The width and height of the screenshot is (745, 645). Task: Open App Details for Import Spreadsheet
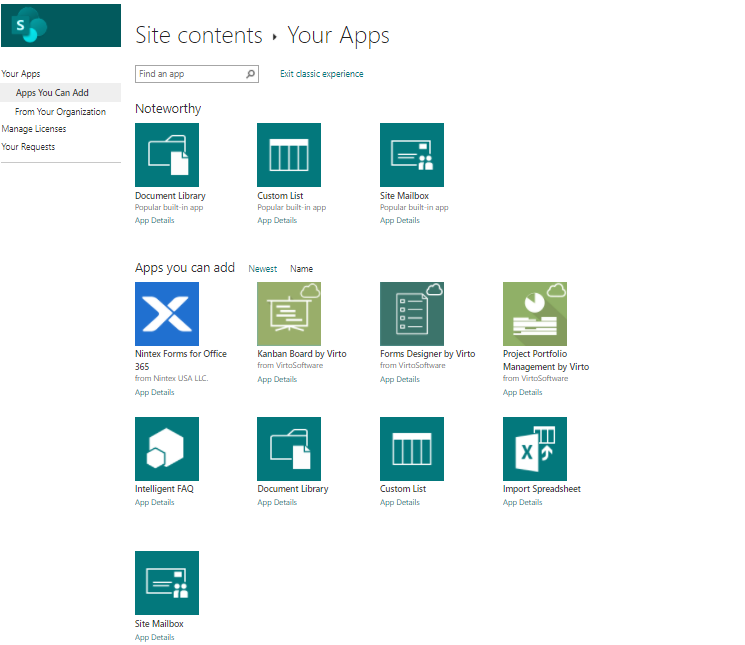[x=523, y=503]
